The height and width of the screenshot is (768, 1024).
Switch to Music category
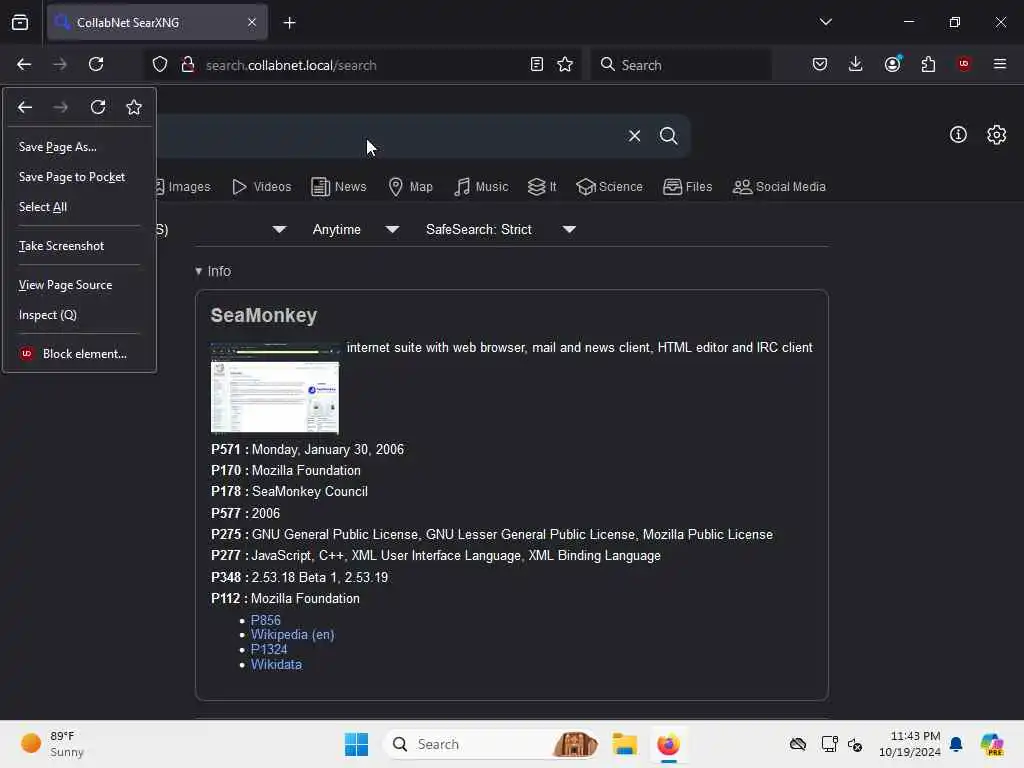pyautogui.click(x=481, y=187)
